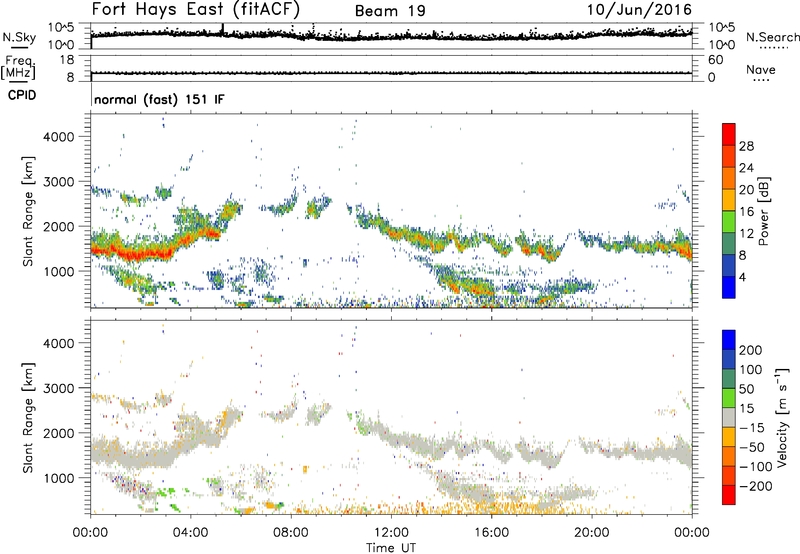Click the '28' power scale value

click(x=746, y=146)
